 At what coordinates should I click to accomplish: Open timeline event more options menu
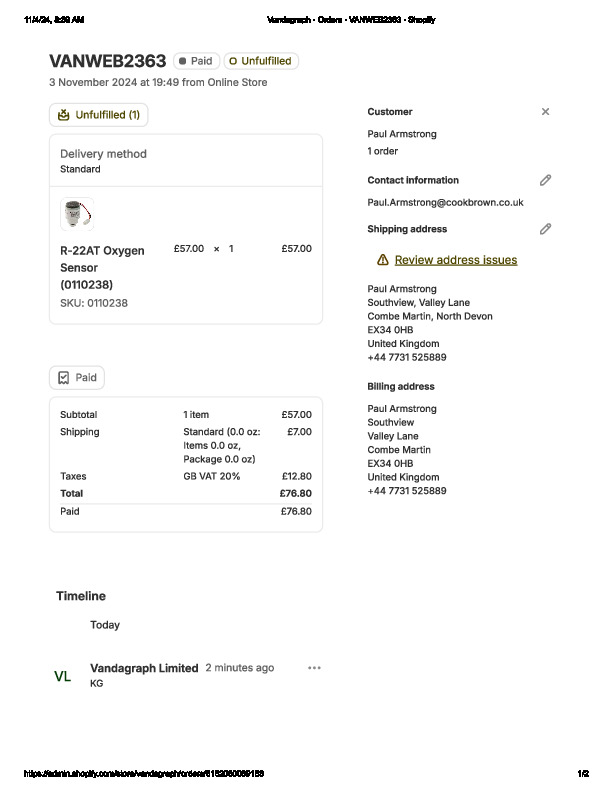click(x=314, y=668)
